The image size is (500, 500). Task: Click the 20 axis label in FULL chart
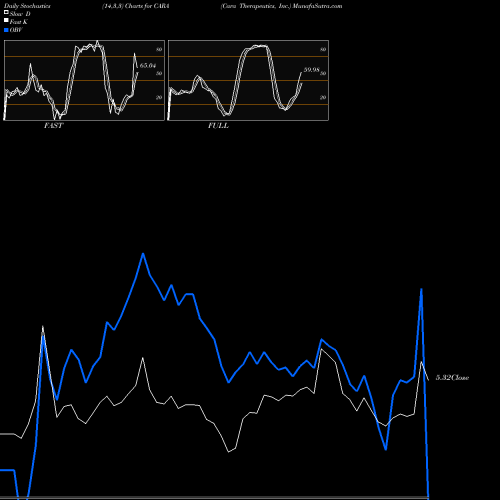[x=323, y=97]
